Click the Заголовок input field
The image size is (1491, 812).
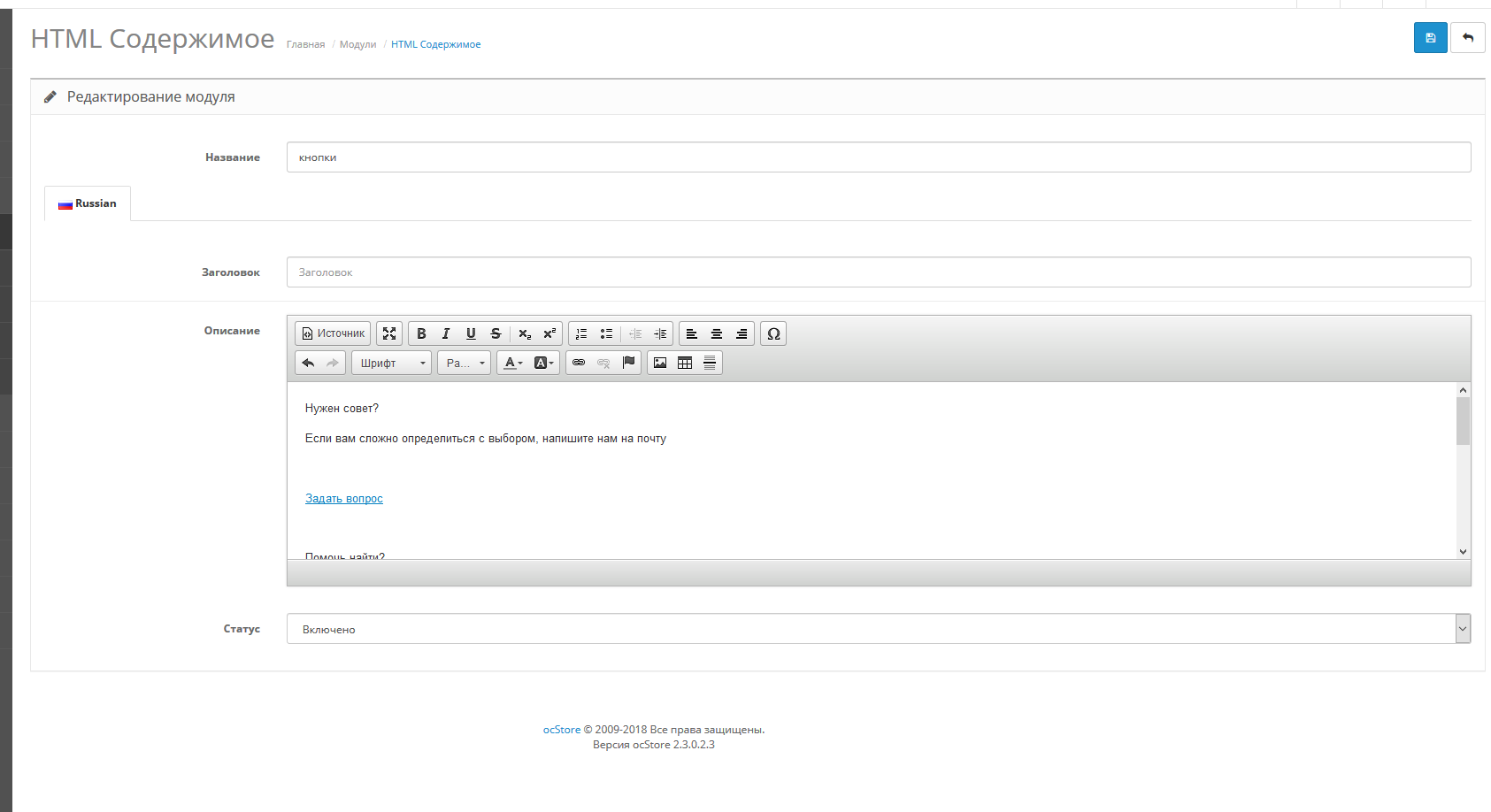pos(878,272)
